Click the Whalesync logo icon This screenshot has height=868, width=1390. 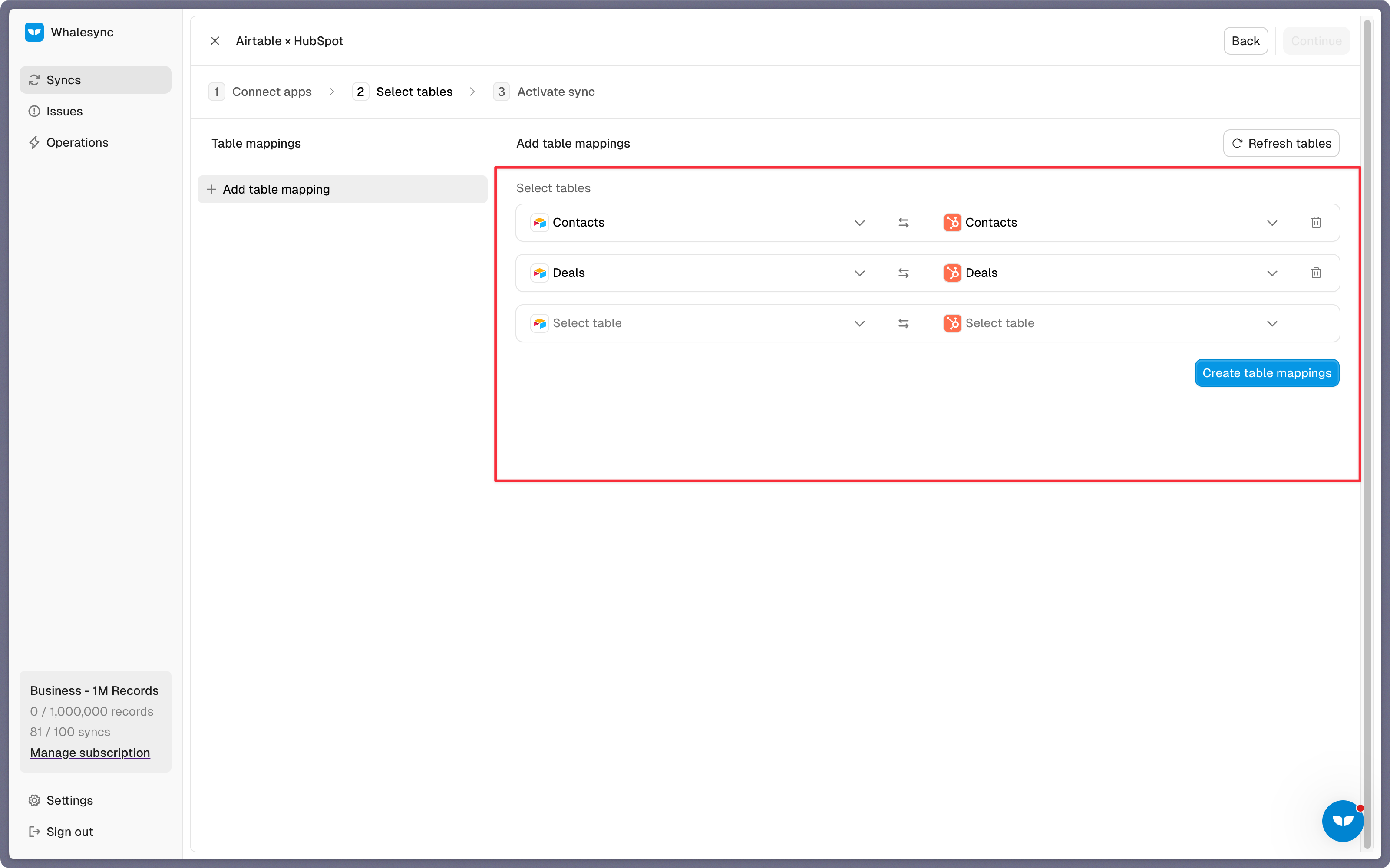pos(34,32)
